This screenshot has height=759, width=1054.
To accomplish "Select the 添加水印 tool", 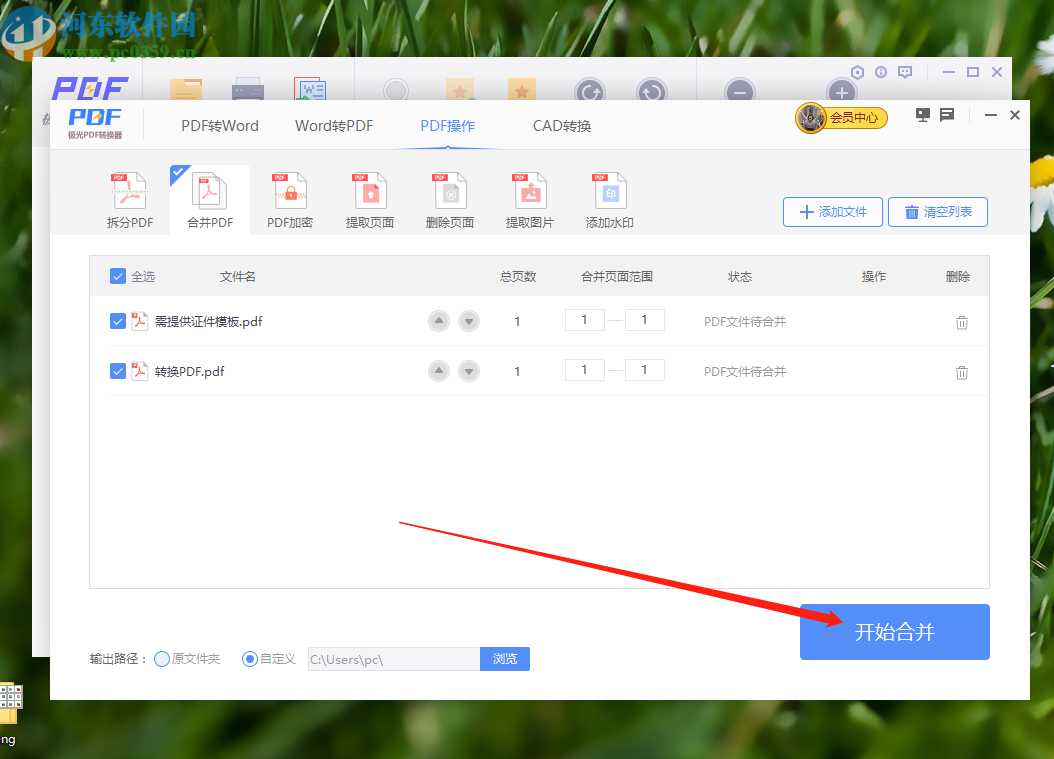I will (x=609, y=198).
